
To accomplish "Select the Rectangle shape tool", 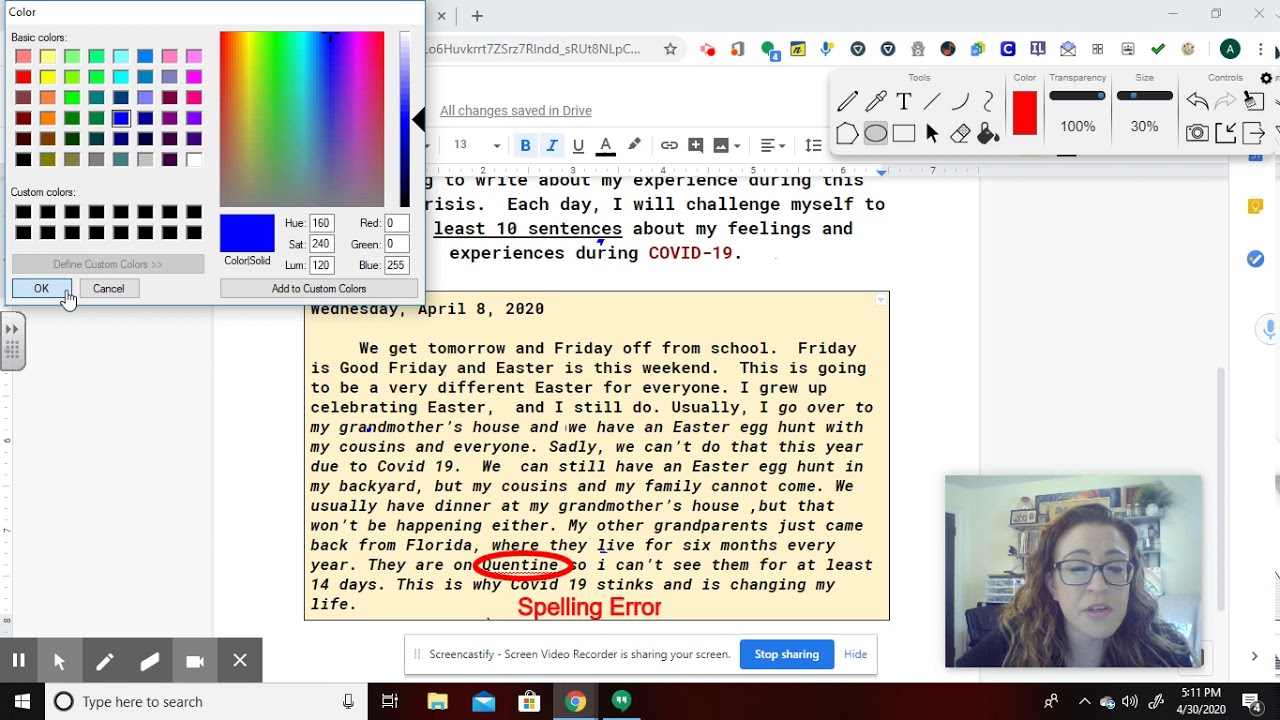I will 904,133.
